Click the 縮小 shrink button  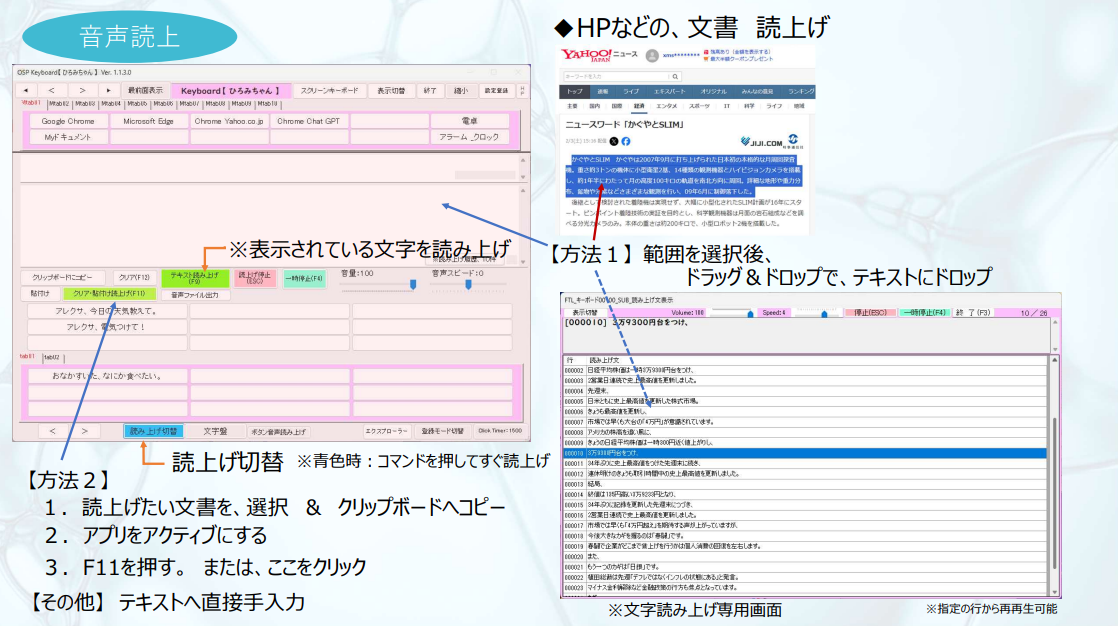[x=461, y=91]
